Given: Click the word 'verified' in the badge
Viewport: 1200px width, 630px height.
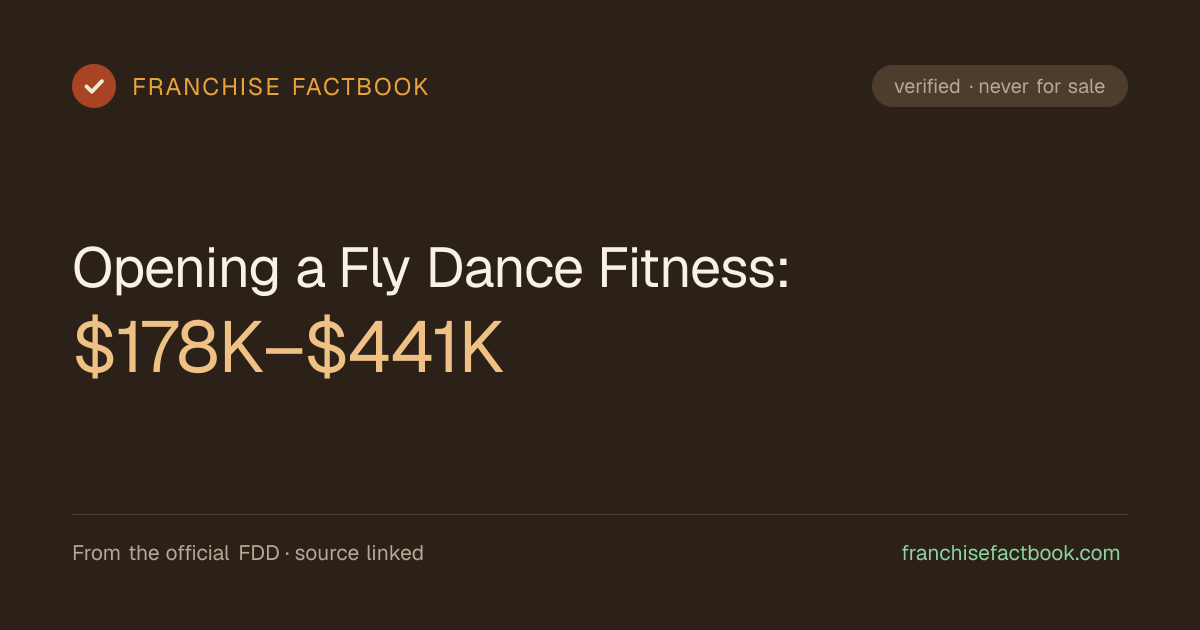Looking at the screenshot, I should pos(927,86).
